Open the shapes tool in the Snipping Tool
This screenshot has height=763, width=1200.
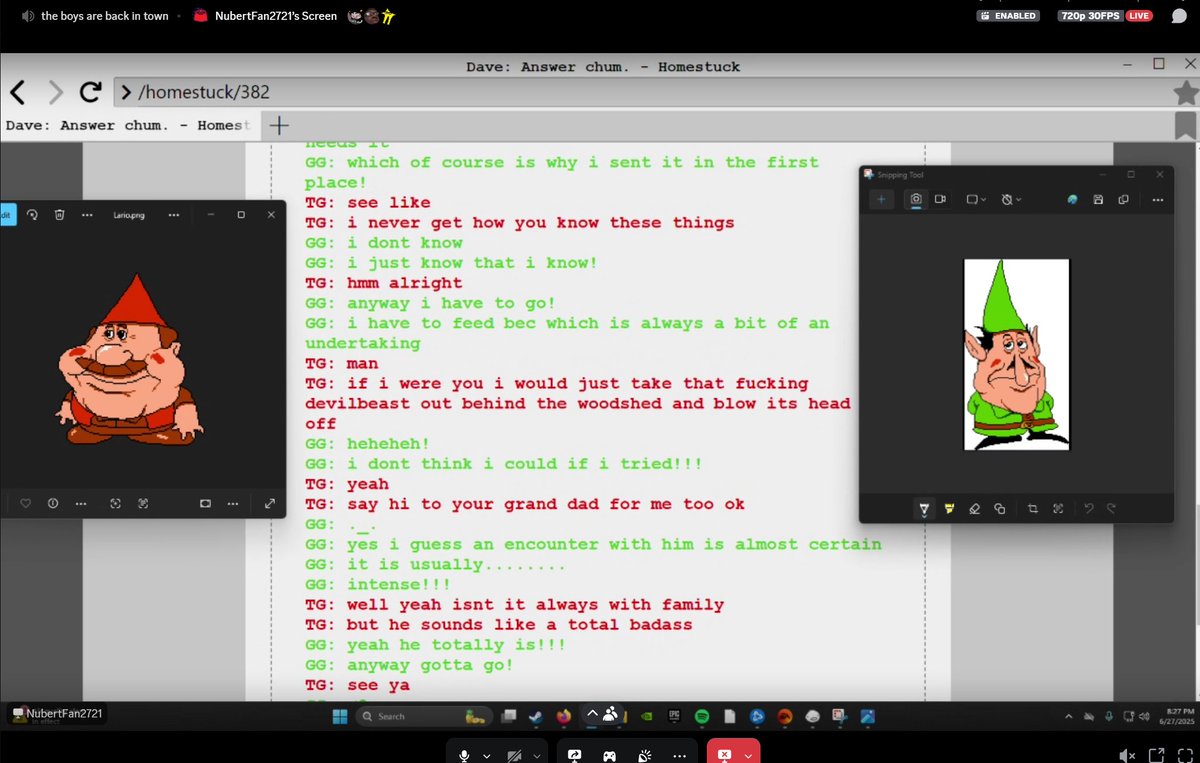[1000, 509]
